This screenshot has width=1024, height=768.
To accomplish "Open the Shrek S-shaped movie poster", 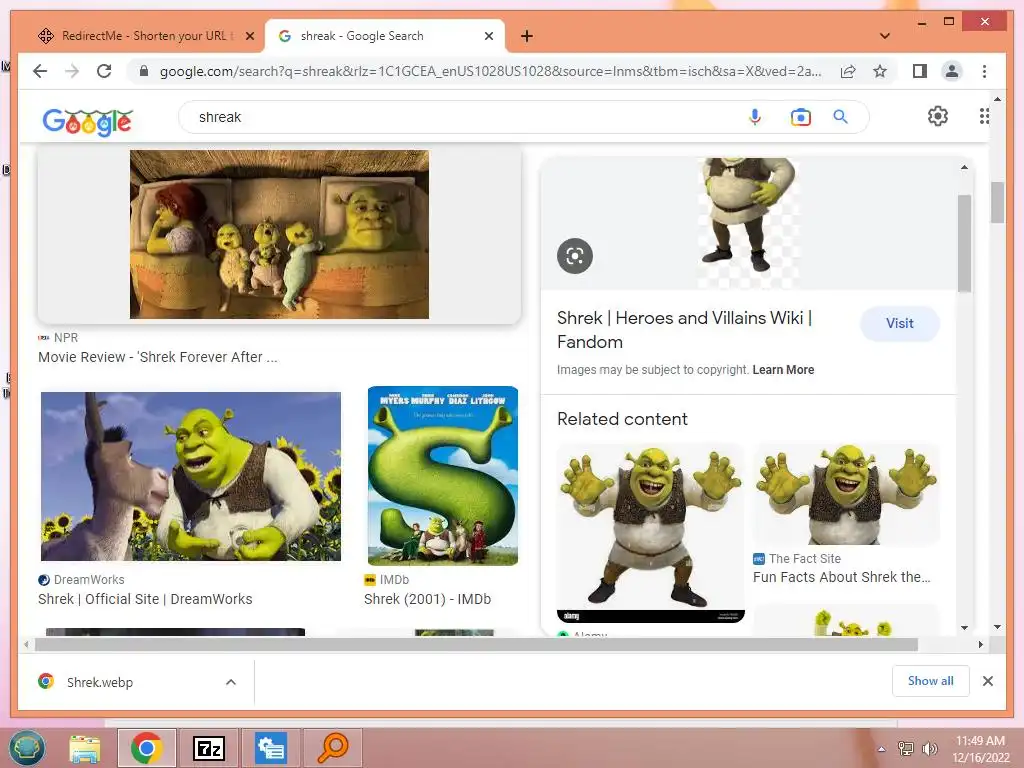I will click(443, 475).
